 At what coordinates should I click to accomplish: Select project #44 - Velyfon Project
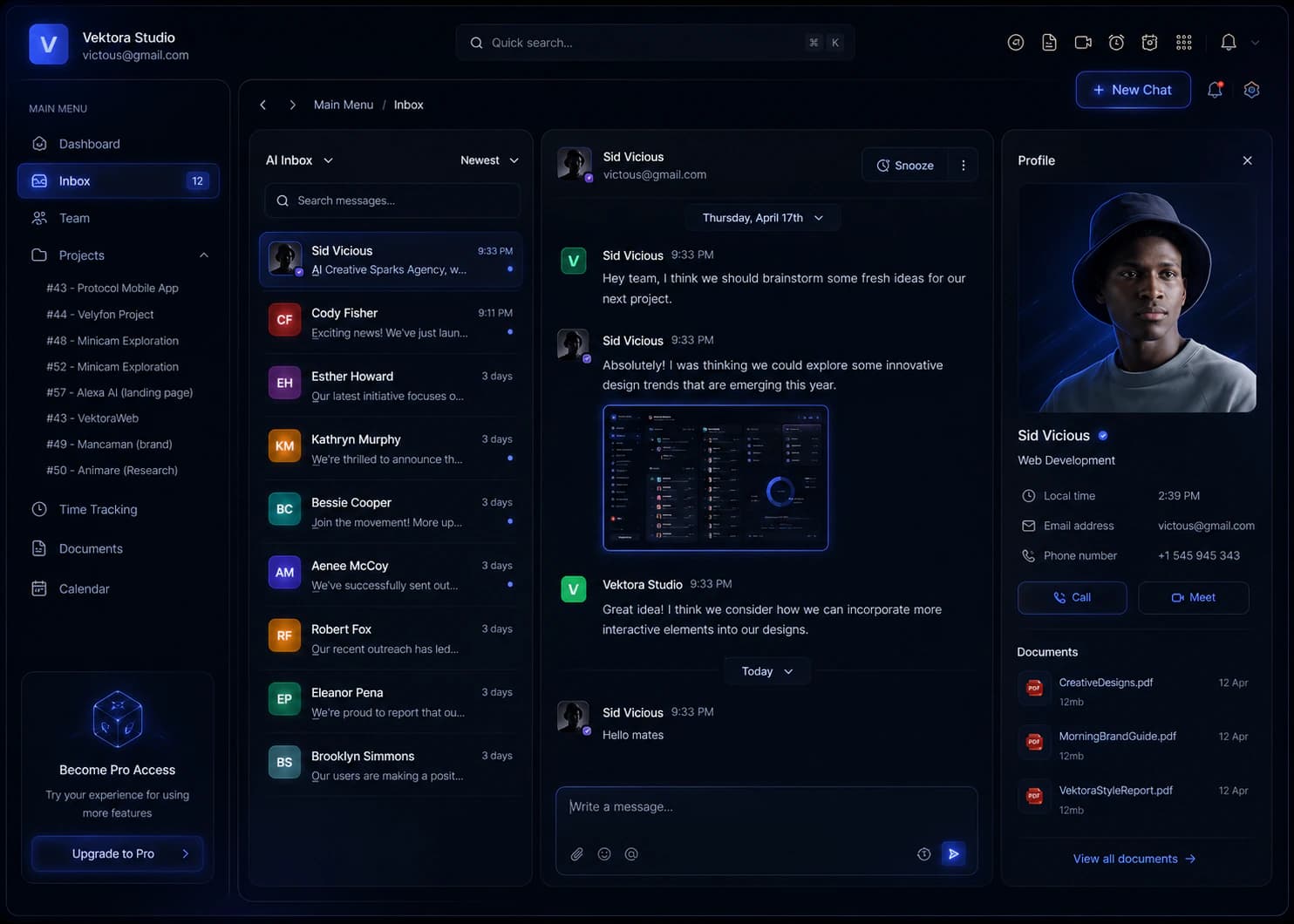(x=100, y=315)
